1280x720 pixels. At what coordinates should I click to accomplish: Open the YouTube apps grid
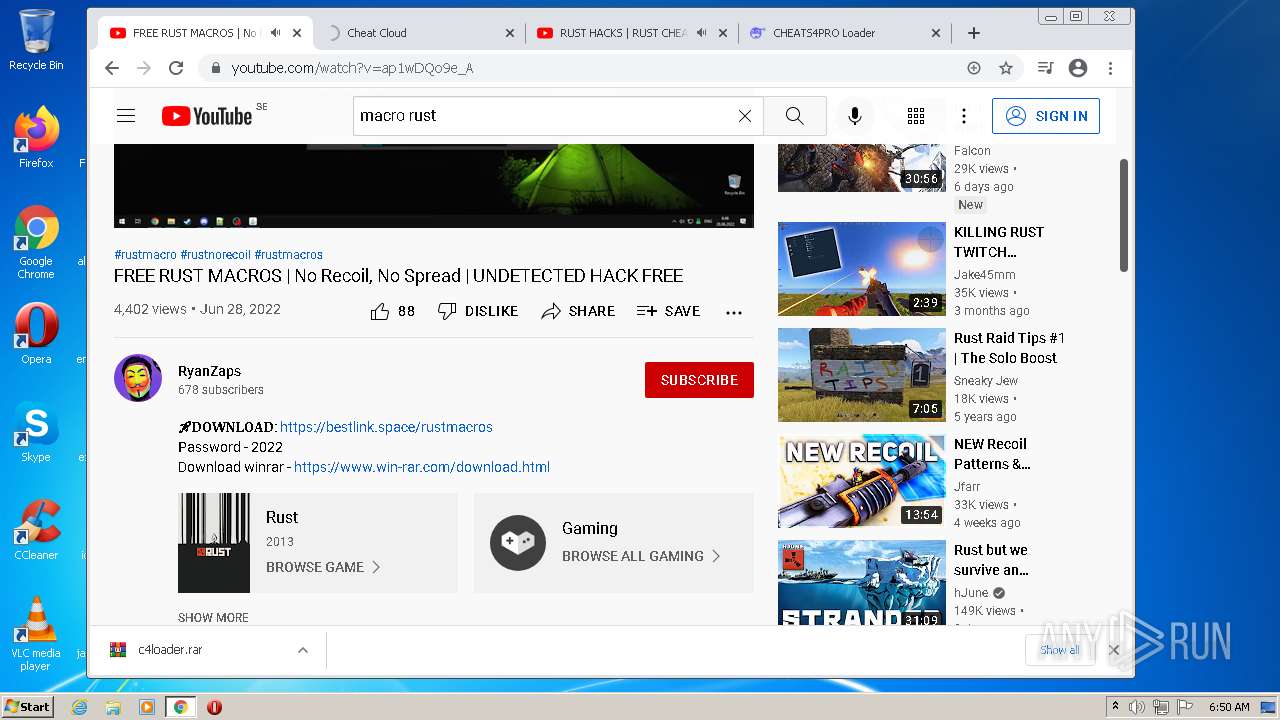click(916, 116)
